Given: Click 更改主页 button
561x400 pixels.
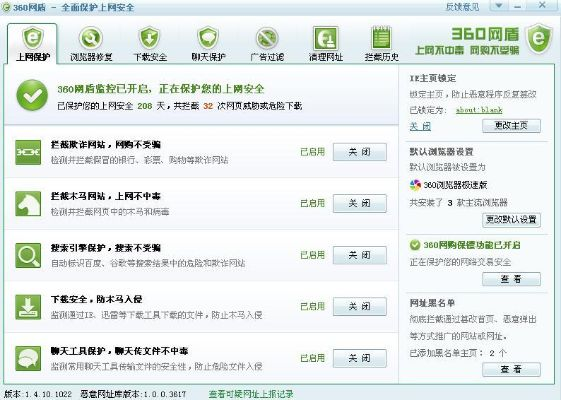Looking at the screenshot, I should click(x=511, y=126).
